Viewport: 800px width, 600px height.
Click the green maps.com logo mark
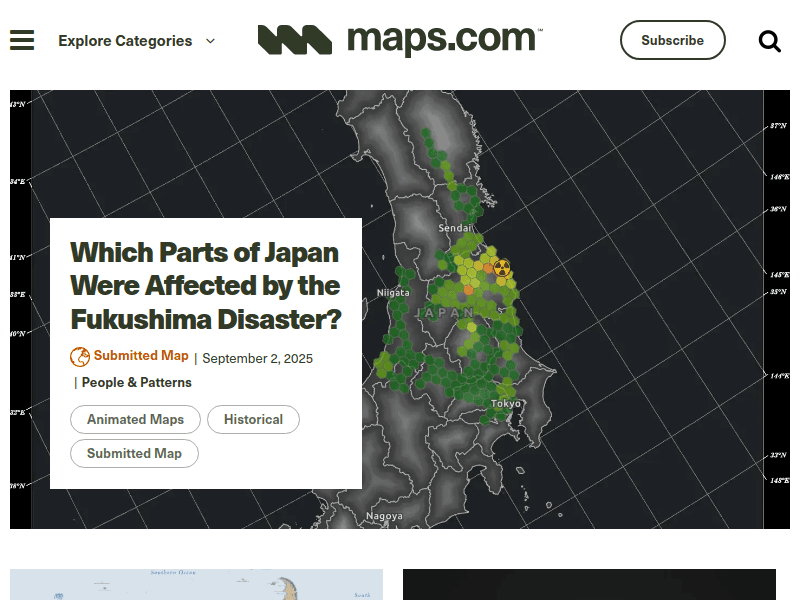click(295, 39)
